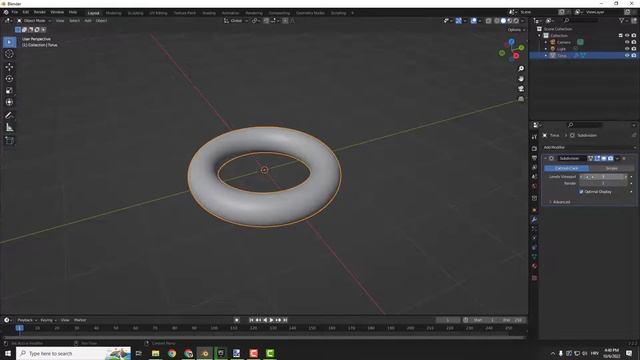The height and width of the screenshot is (360, 640).
Task: Expand the Torus tree item
Action: (x=546, y=55)
